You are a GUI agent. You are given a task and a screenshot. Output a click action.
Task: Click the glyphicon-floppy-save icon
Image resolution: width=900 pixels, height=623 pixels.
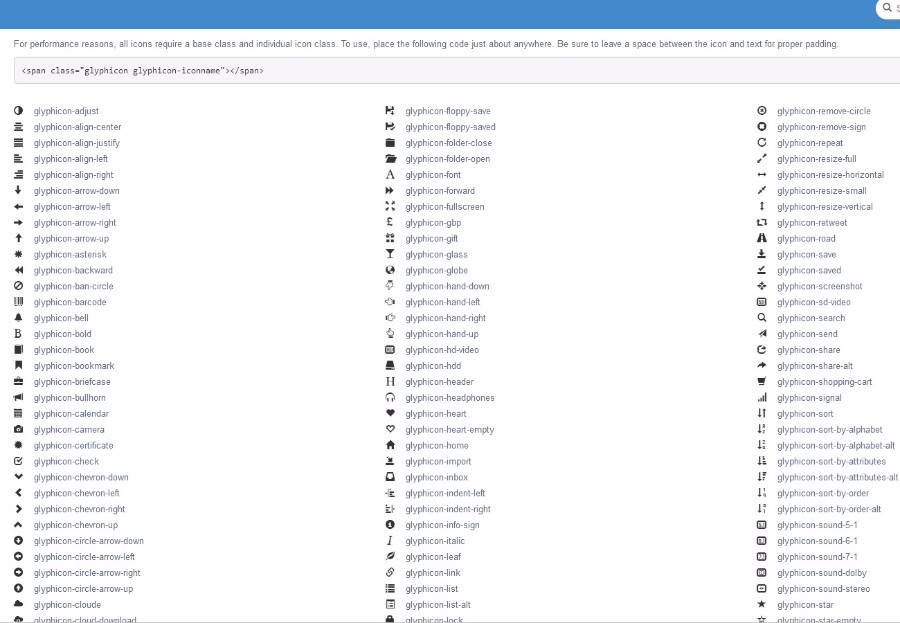[390, 110]
